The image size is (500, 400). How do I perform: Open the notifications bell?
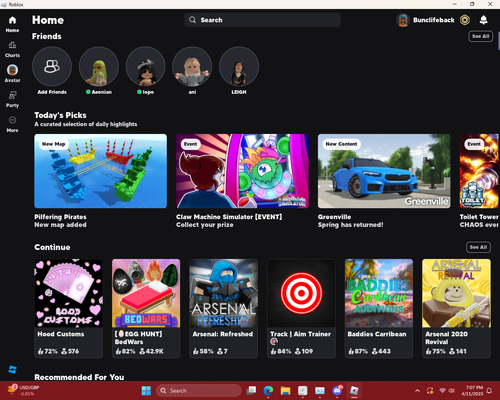click(483, 20)
